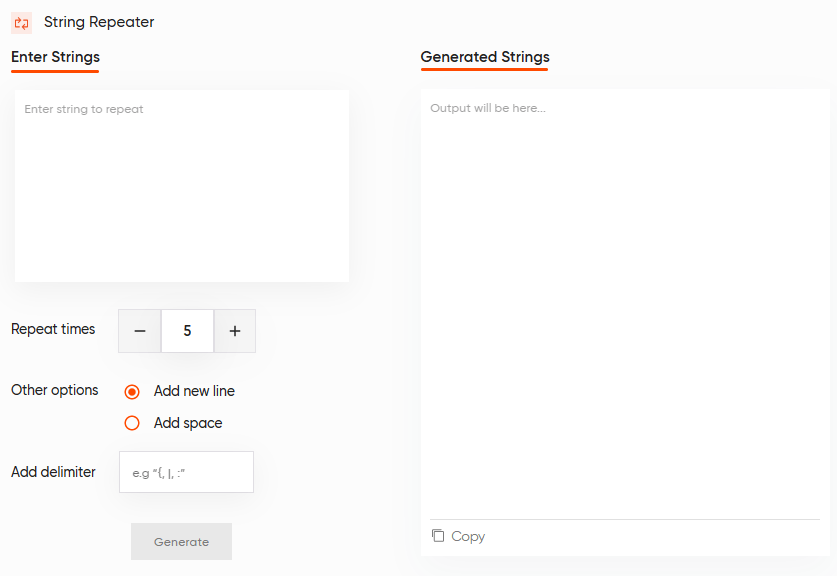The width and height of the screenshot is (837, 576).
Task: Click the String Repeater title text
Action: pyautogui.click(x=98, y=22)
